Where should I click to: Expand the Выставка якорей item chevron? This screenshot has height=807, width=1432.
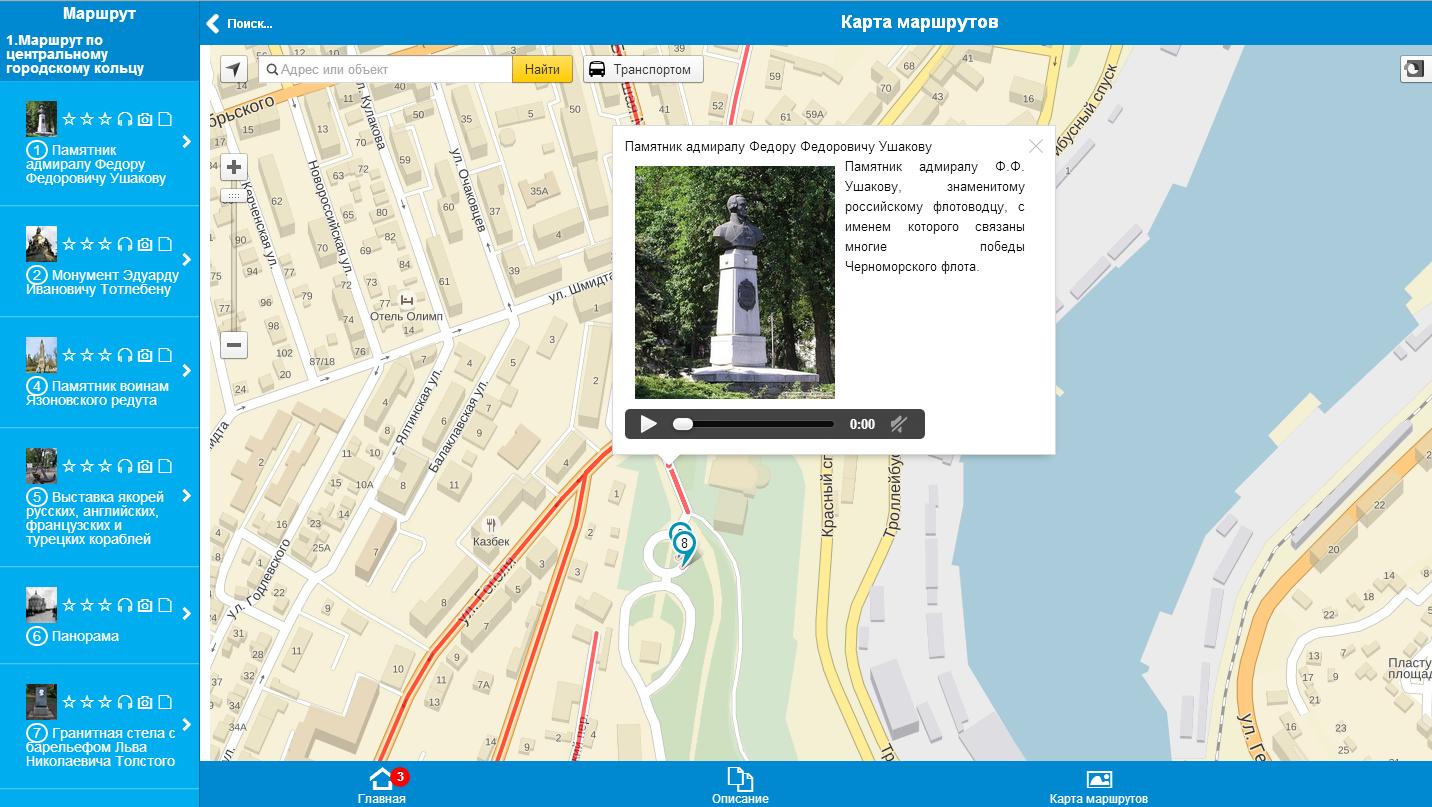[187, 496]
